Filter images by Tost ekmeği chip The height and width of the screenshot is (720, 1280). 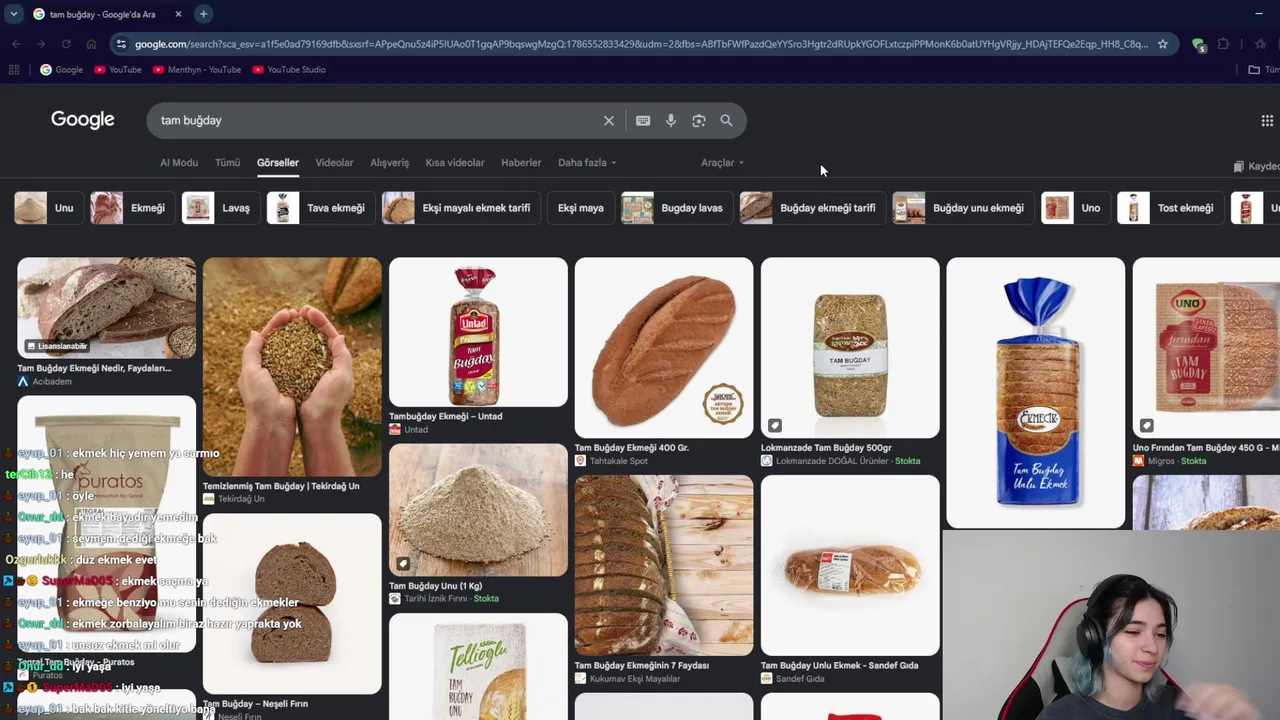(x=1170, y=208)
